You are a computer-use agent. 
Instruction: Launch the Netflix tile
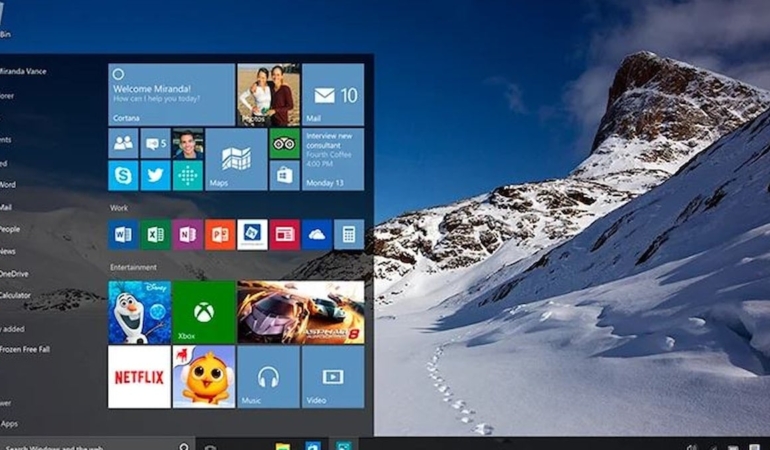[x=139, y=377]
